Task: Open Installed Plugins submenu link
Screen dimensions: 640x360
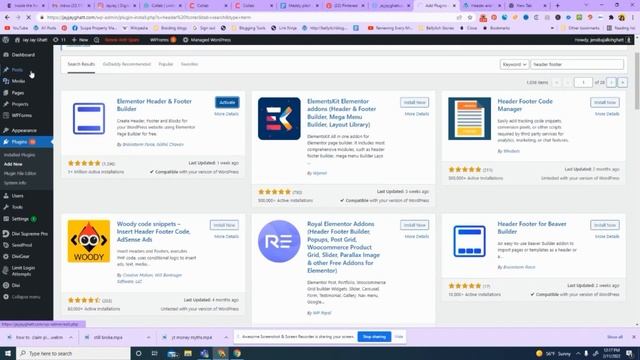Action: pos(19,155)
